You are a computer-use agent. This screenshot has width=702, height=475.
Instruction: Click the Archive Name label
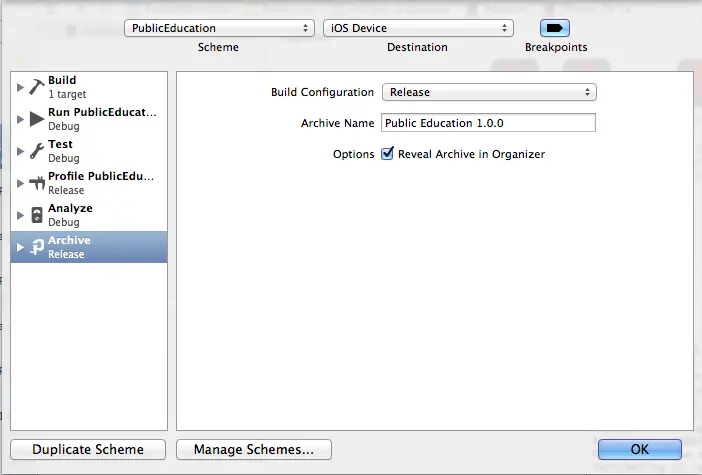point(338,123)
